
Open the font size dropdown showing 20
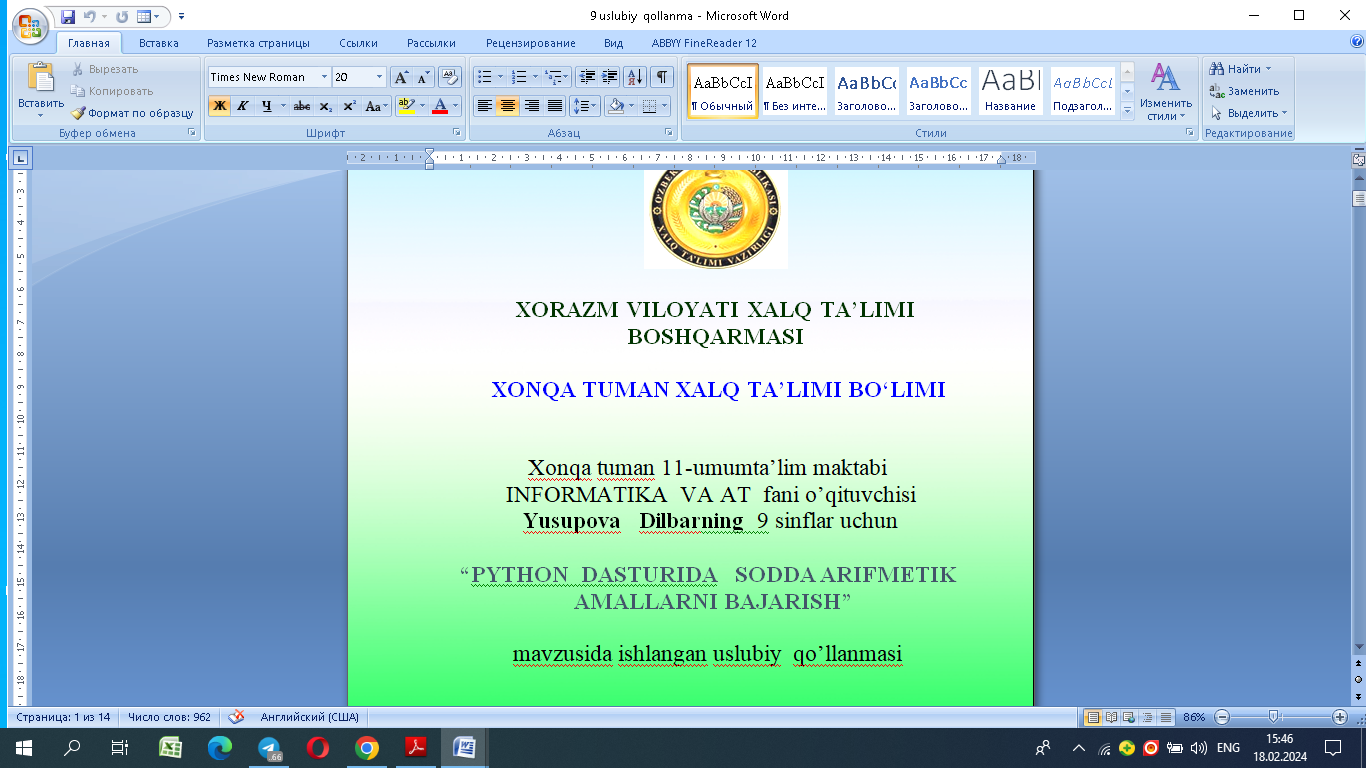(378, 77)
